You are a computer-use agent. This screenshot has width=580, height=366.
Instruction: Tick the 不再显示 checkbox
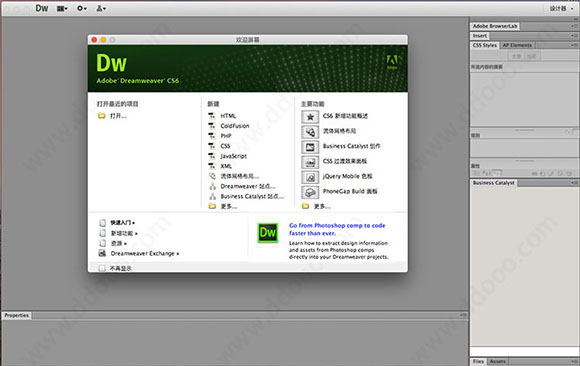coord(102,268)
